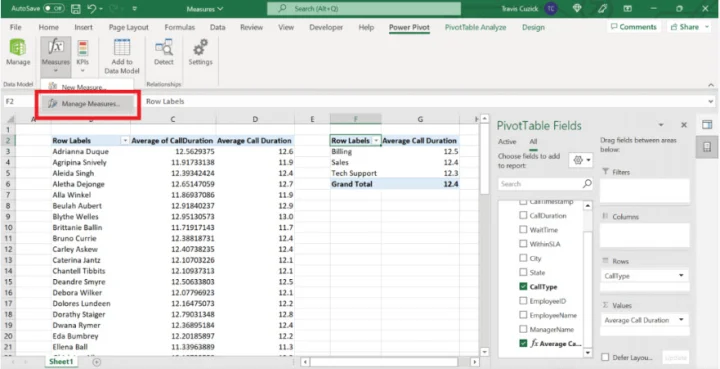Screen dimensions: 720x369
Task: Check the EmployeeName field
Action: point(523,315)
